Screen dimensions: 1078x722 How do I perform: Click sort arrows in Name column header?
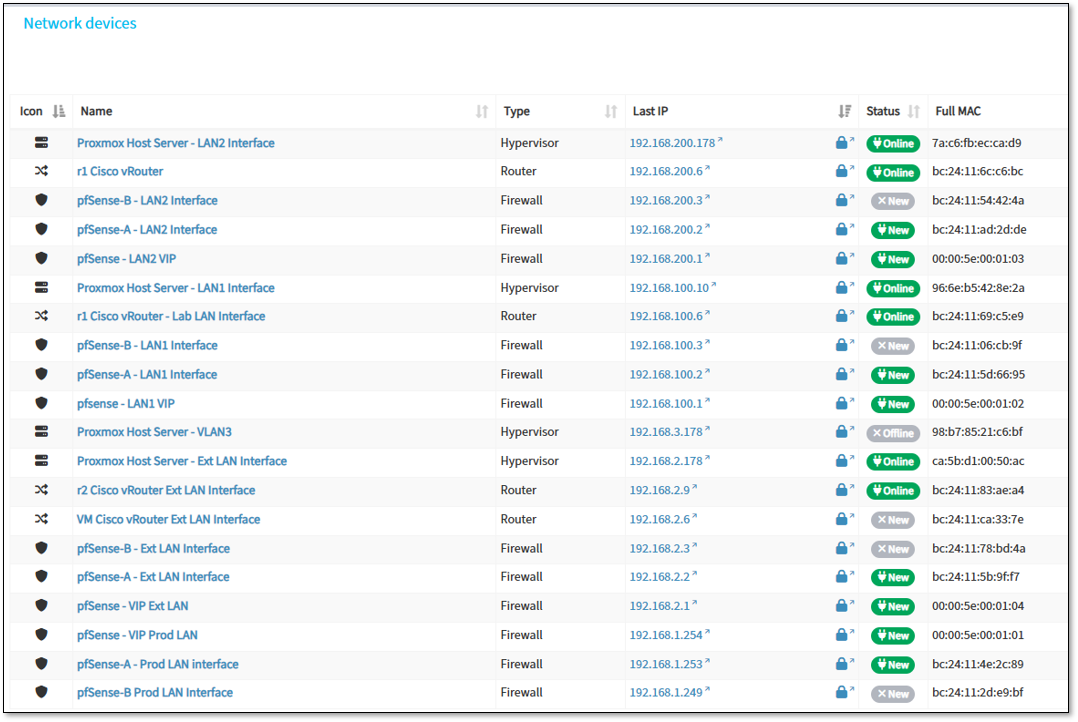[x=482, y=111]
